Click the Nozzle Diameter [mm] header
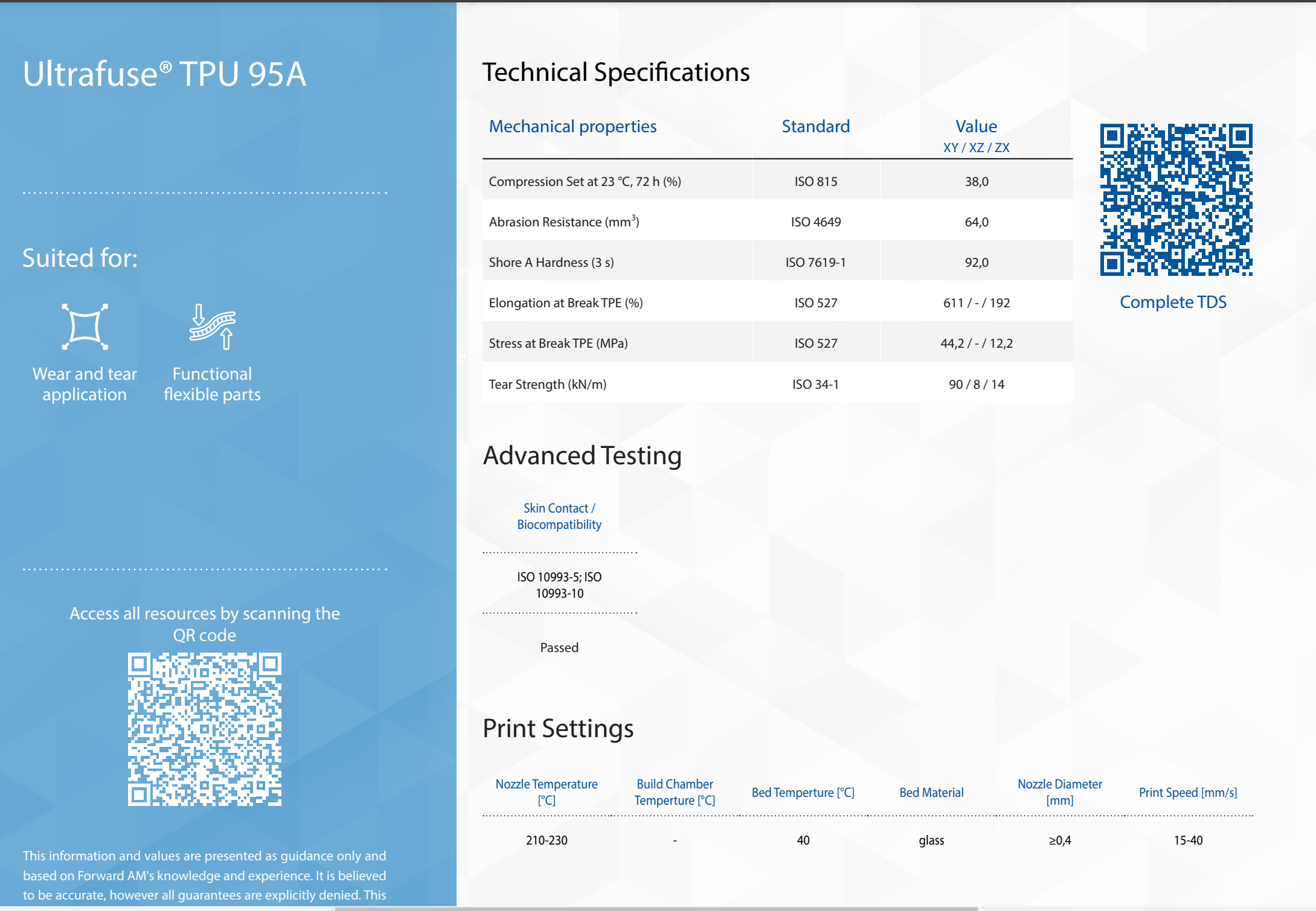The image size is (1316, 911). pos(1060,792)
